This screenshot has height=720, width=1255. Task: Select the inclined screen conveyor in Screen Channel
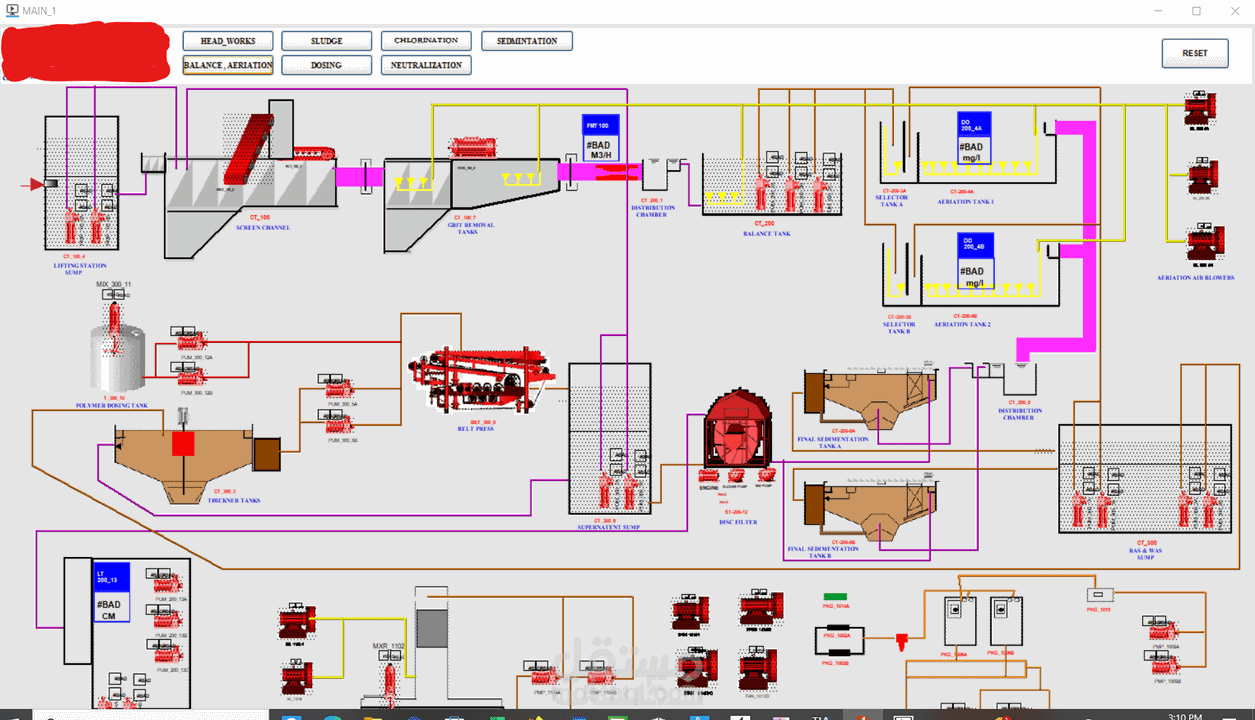248,150
